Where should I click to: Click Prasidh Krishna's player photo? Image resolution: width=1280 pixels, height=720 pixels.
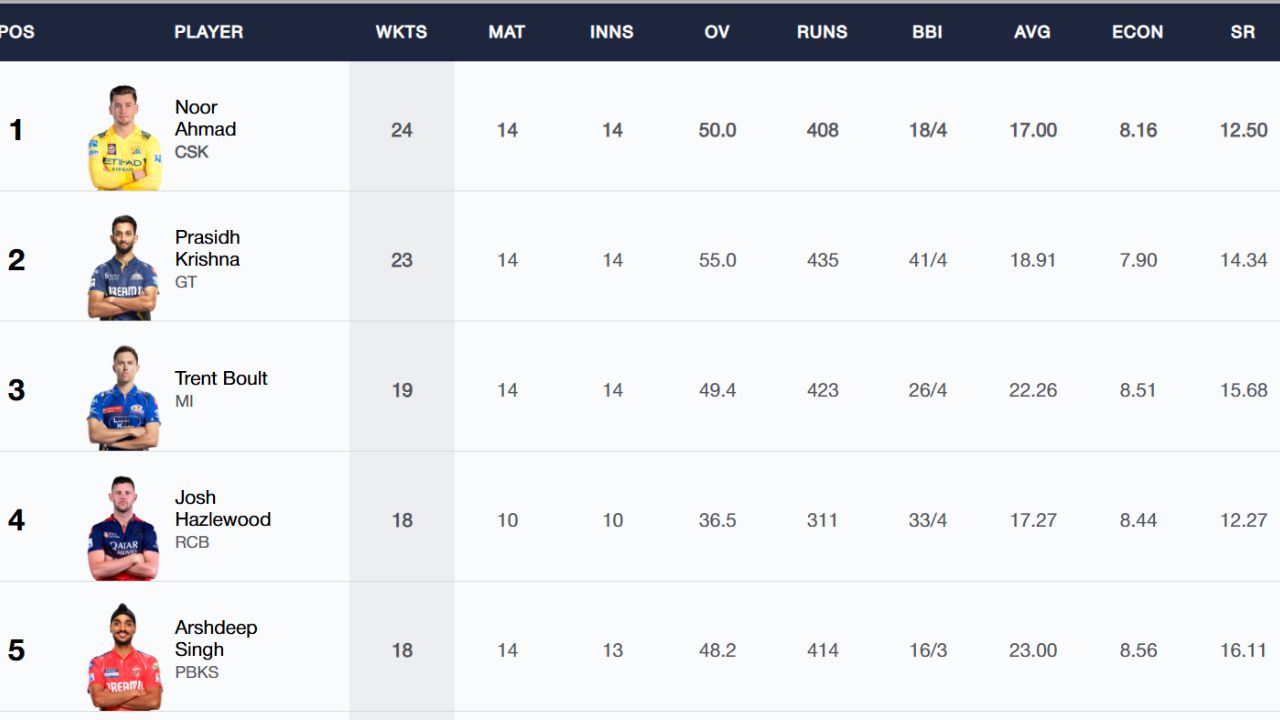[x=123, y=268]
